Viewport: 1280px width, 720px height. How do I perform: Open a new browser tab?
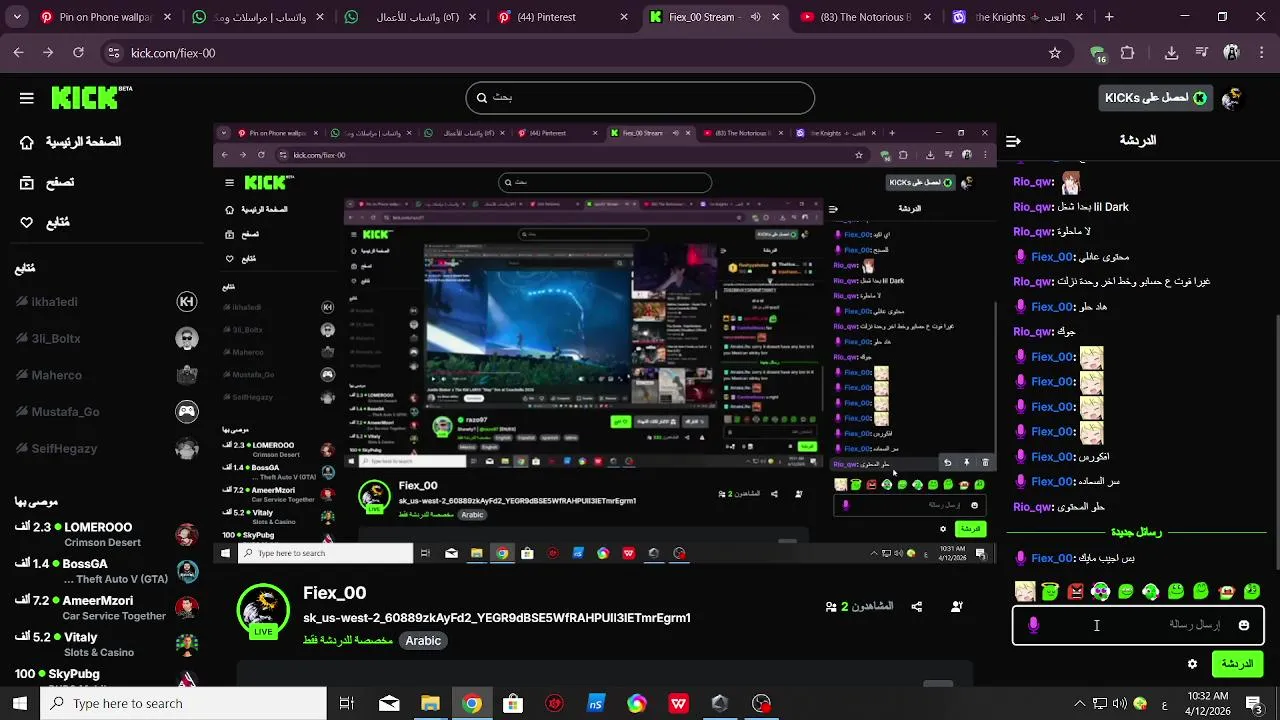pos(1109,17)
